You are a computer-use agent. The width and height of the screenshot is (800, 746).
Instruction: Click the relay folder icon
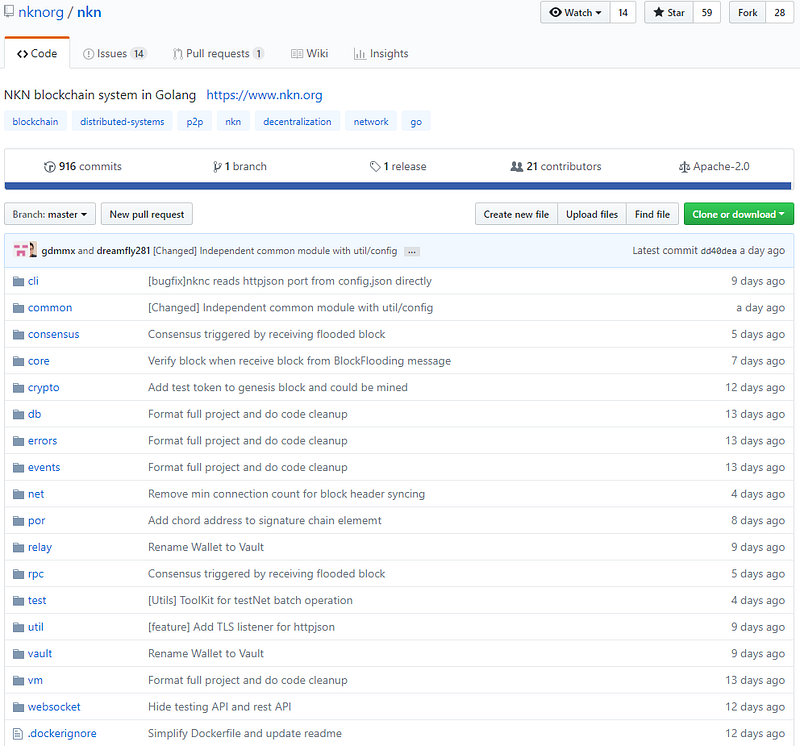pos(18,547)
